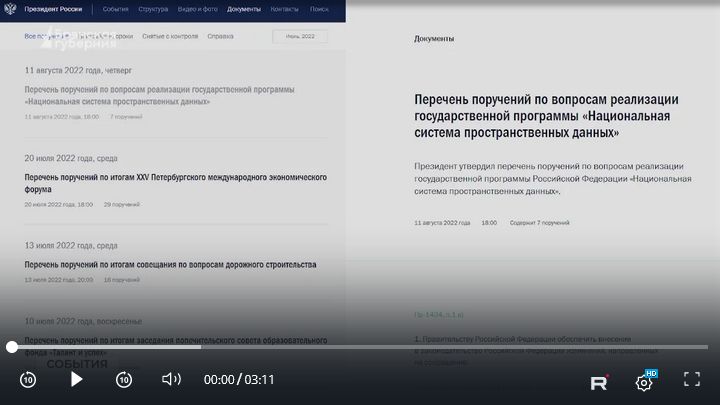Click the video progress bar
720x405 pixels.
pos(360,347)
